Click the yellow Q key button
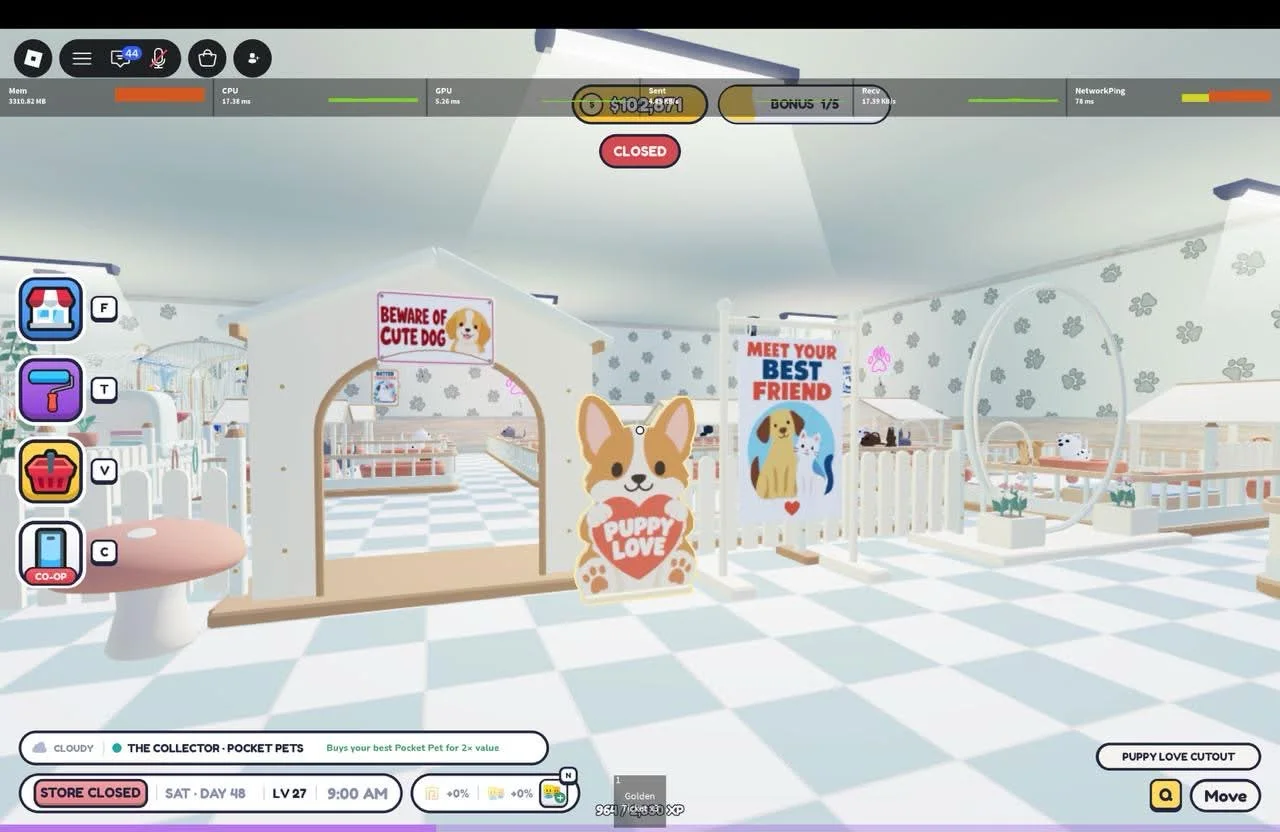This screenshot has height=832, width=1280. pos(1166,796)
